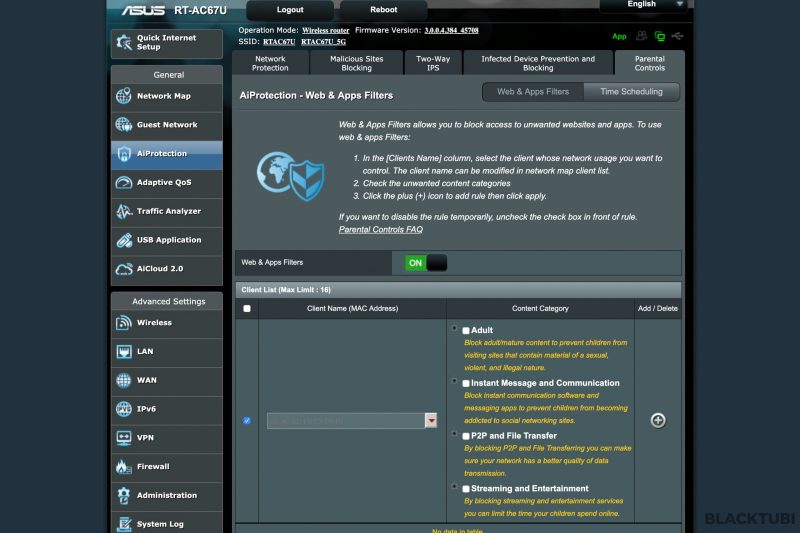
Task: Open Wireless settings icon
Action: [123, 322]
